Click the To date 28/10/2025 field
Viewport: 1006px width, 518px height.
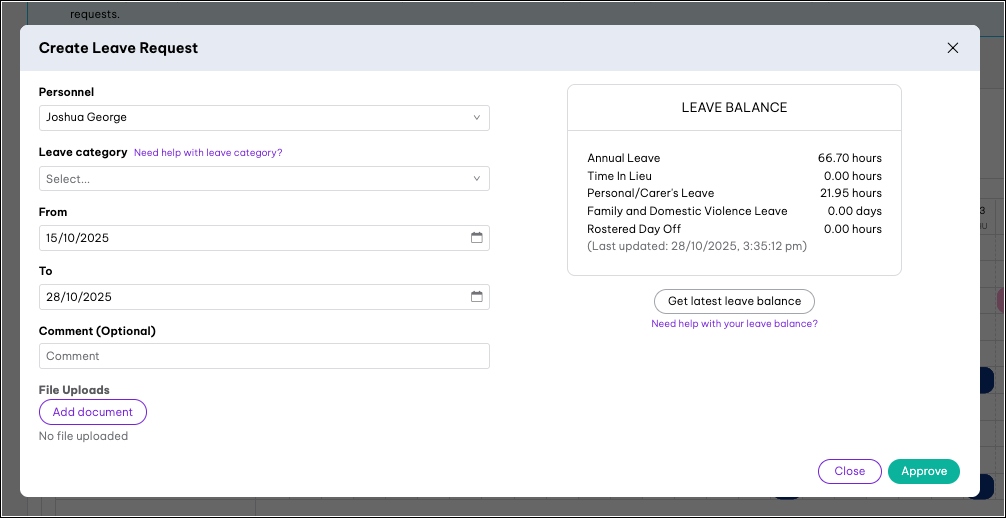250,297
